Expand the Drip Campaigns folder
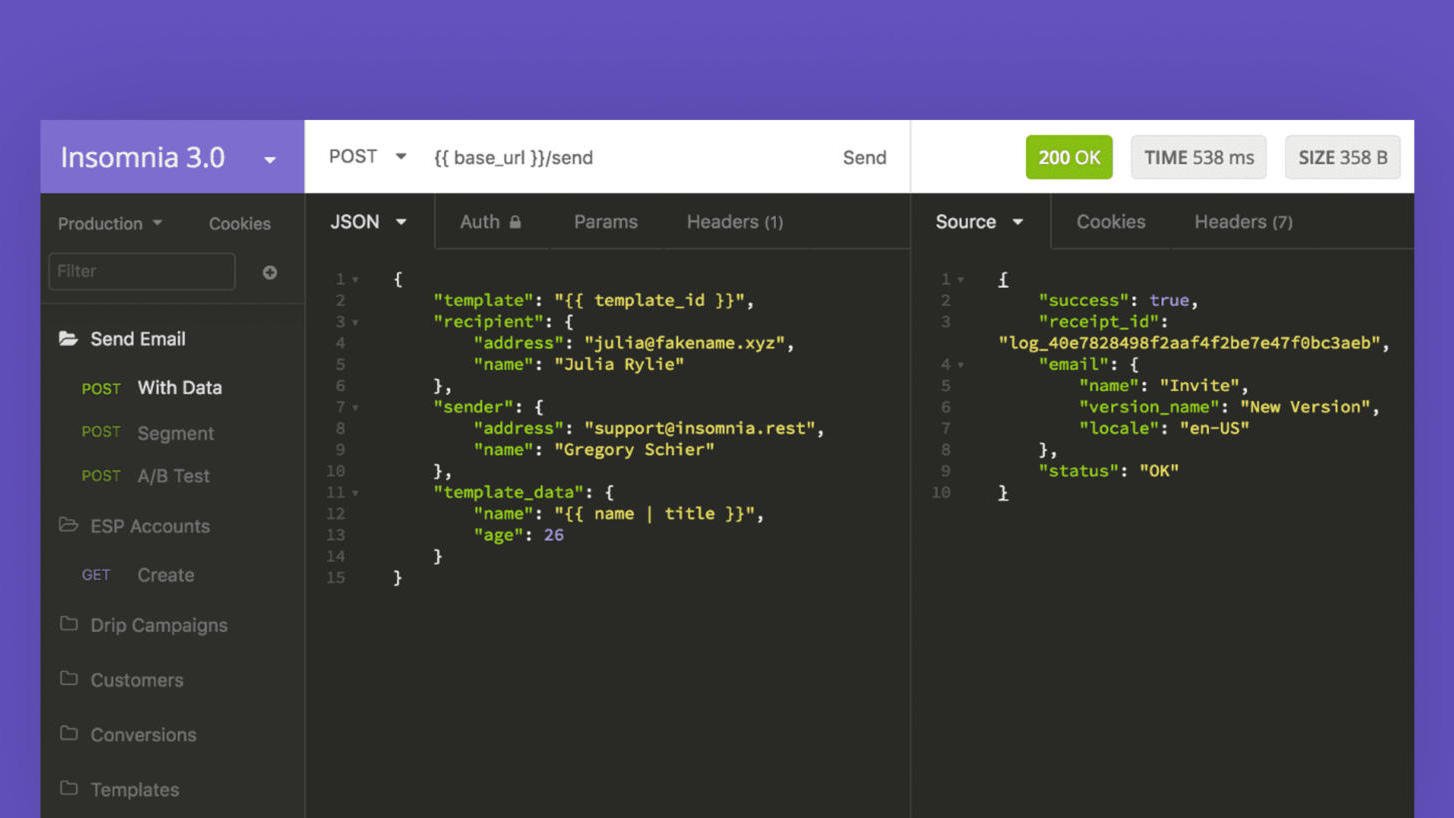 [x=158, y=625]
